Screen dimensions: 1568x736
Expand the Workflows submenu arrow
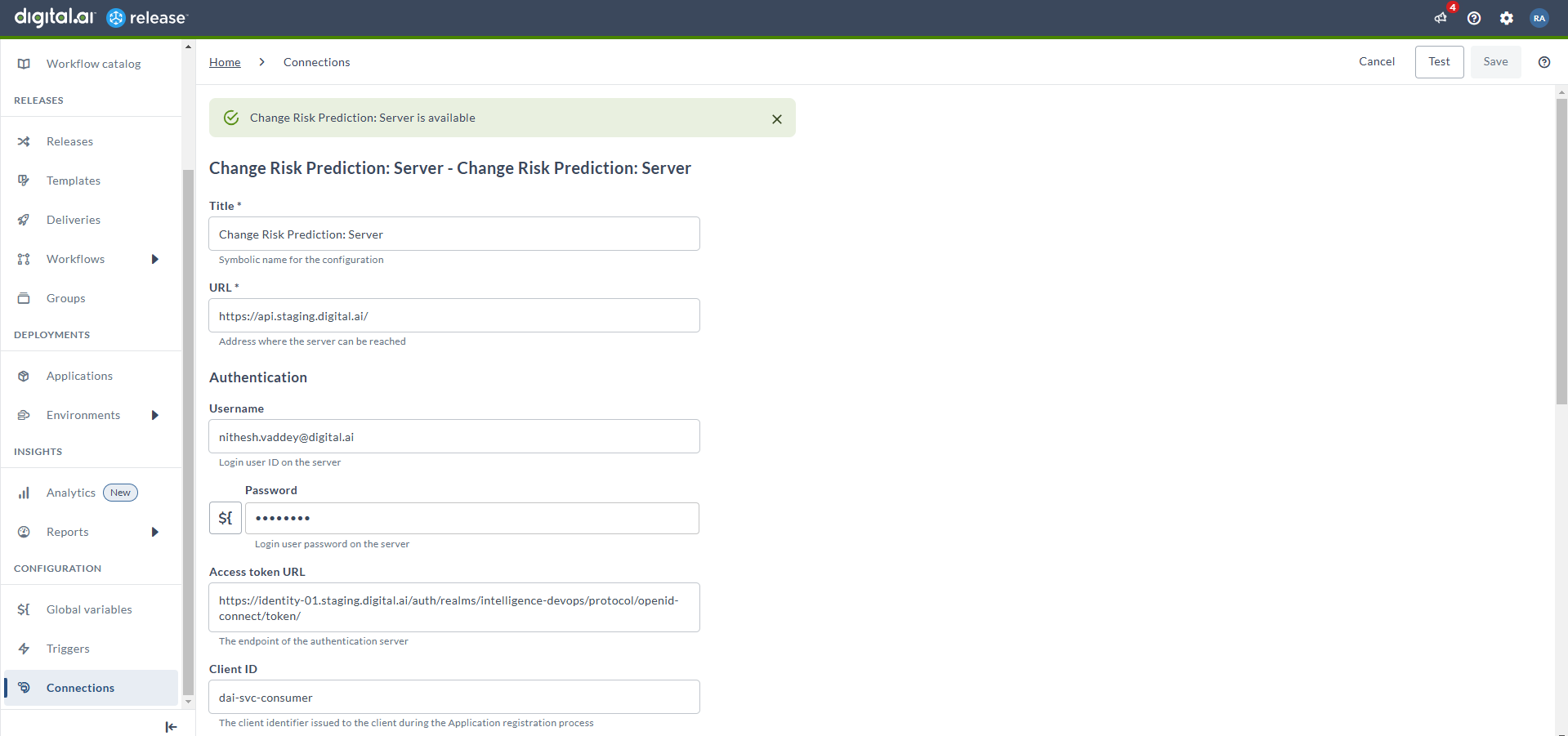[x=154, y=259]
